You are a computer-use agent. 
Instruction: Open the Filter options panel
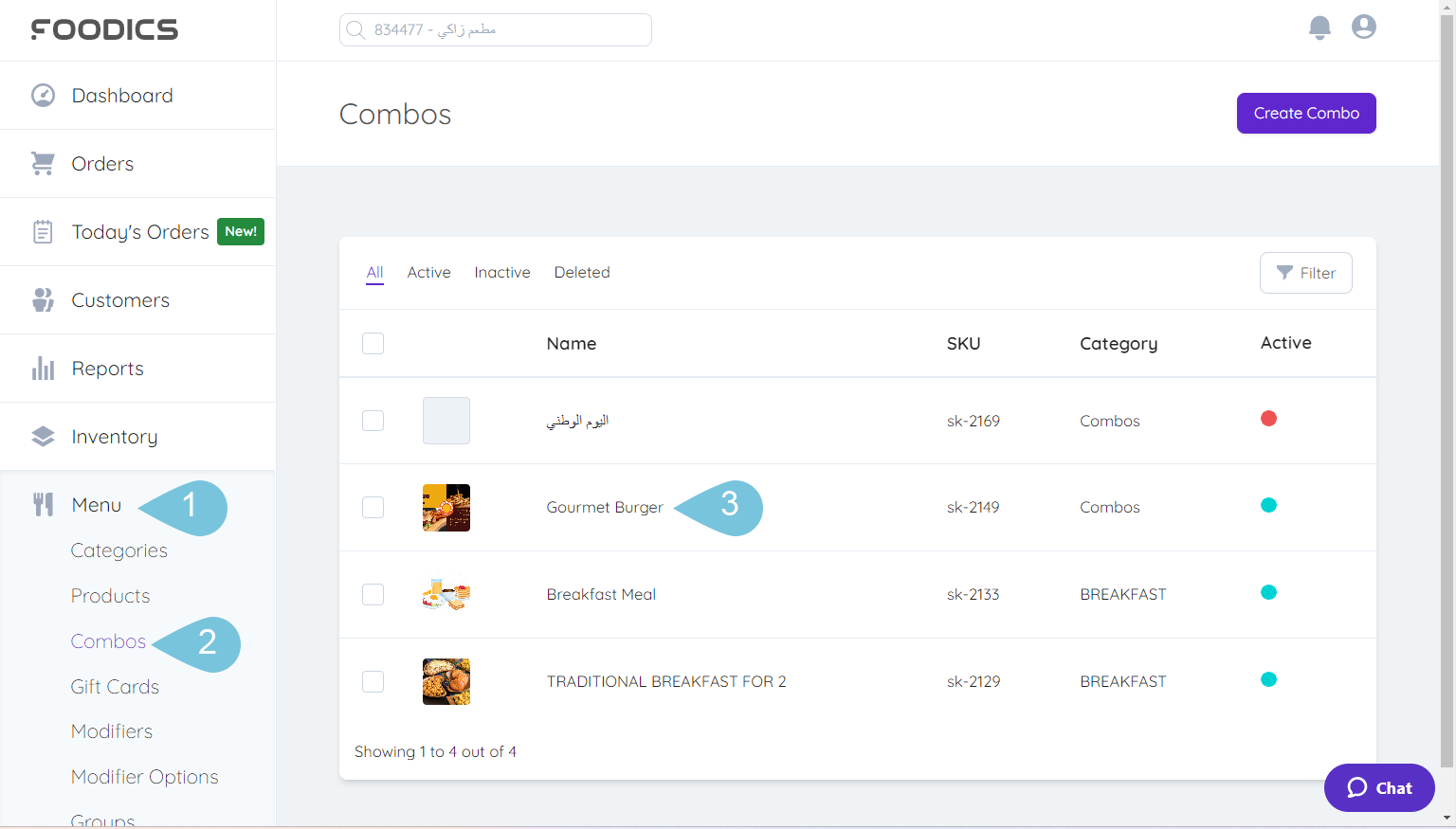click(1306, 273)
